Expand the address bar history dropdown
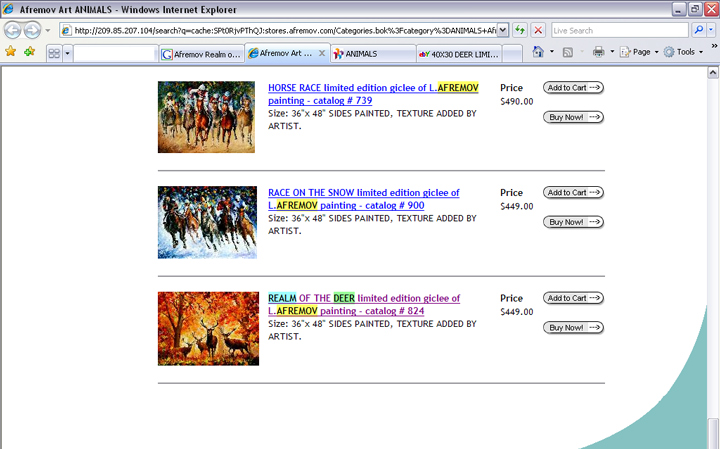The image size is (720, 449). (503, 31)
